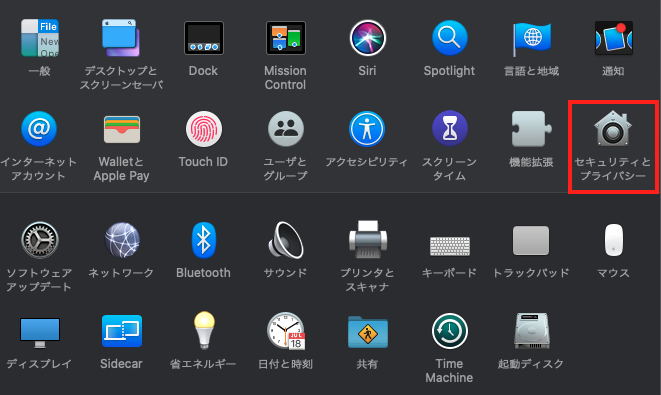Open ユーザとグループ preferences

click(x=285, y=129)
